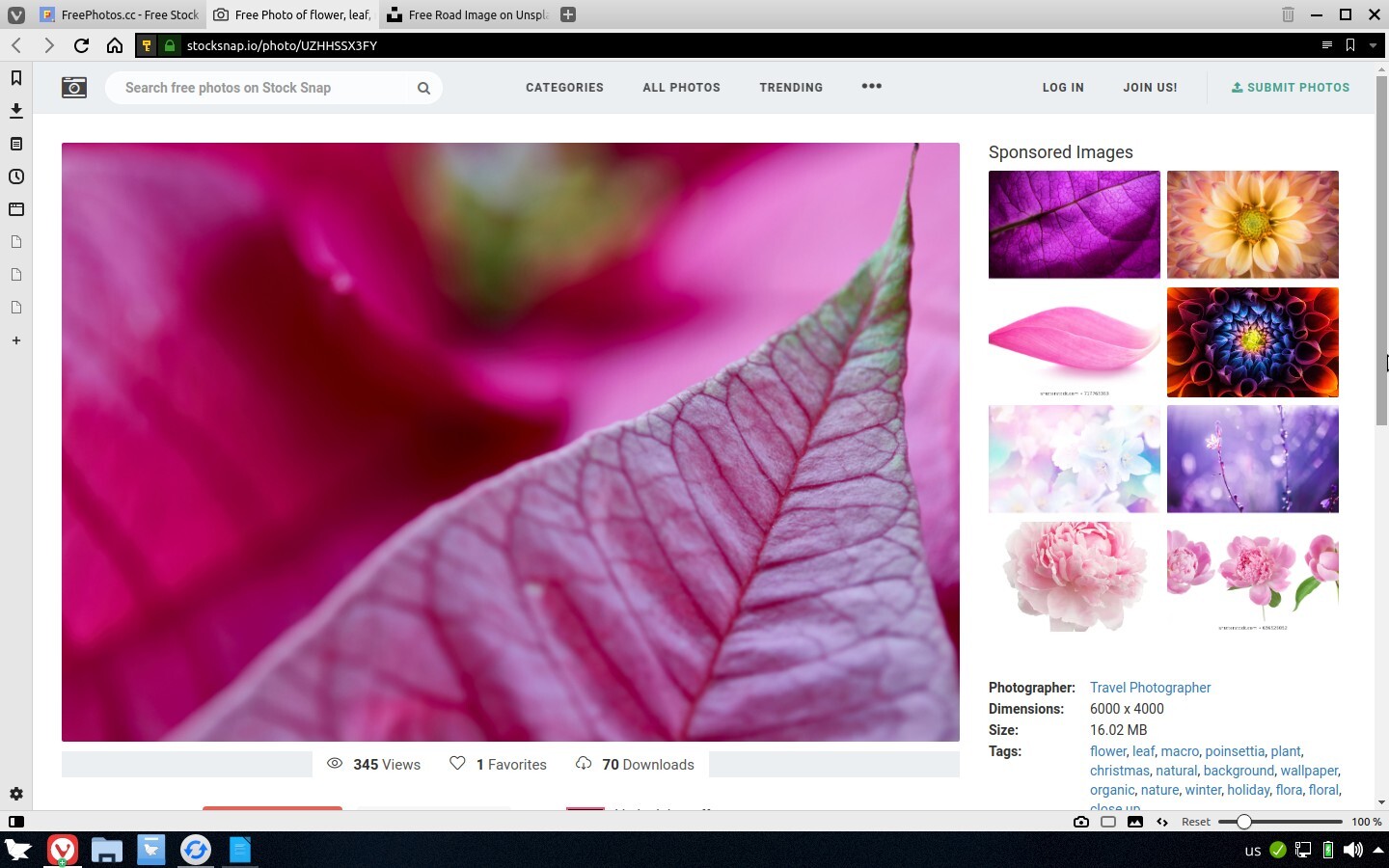Expand the address bar dropdown arrow

(x=1373, y=45)
